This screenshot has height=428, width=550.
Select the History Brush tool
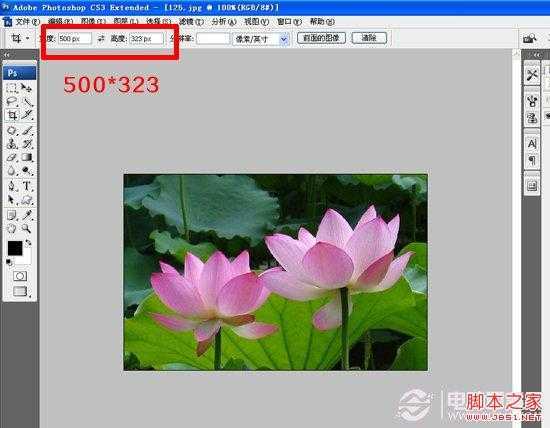click(x=27, y=144)
